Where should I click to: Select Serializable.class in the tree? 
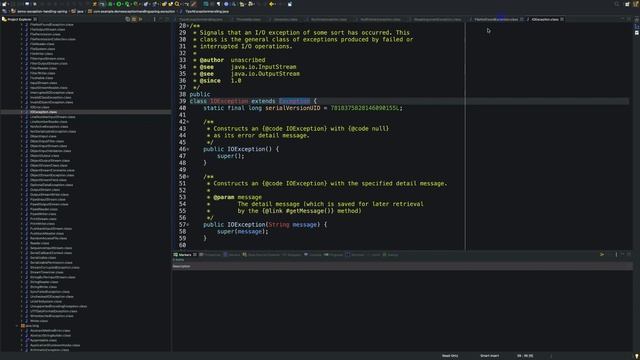(x=43, y=258)
